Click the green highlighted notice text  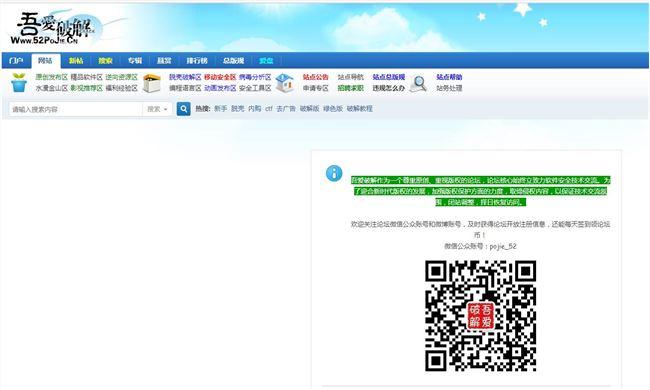(480, 191)
